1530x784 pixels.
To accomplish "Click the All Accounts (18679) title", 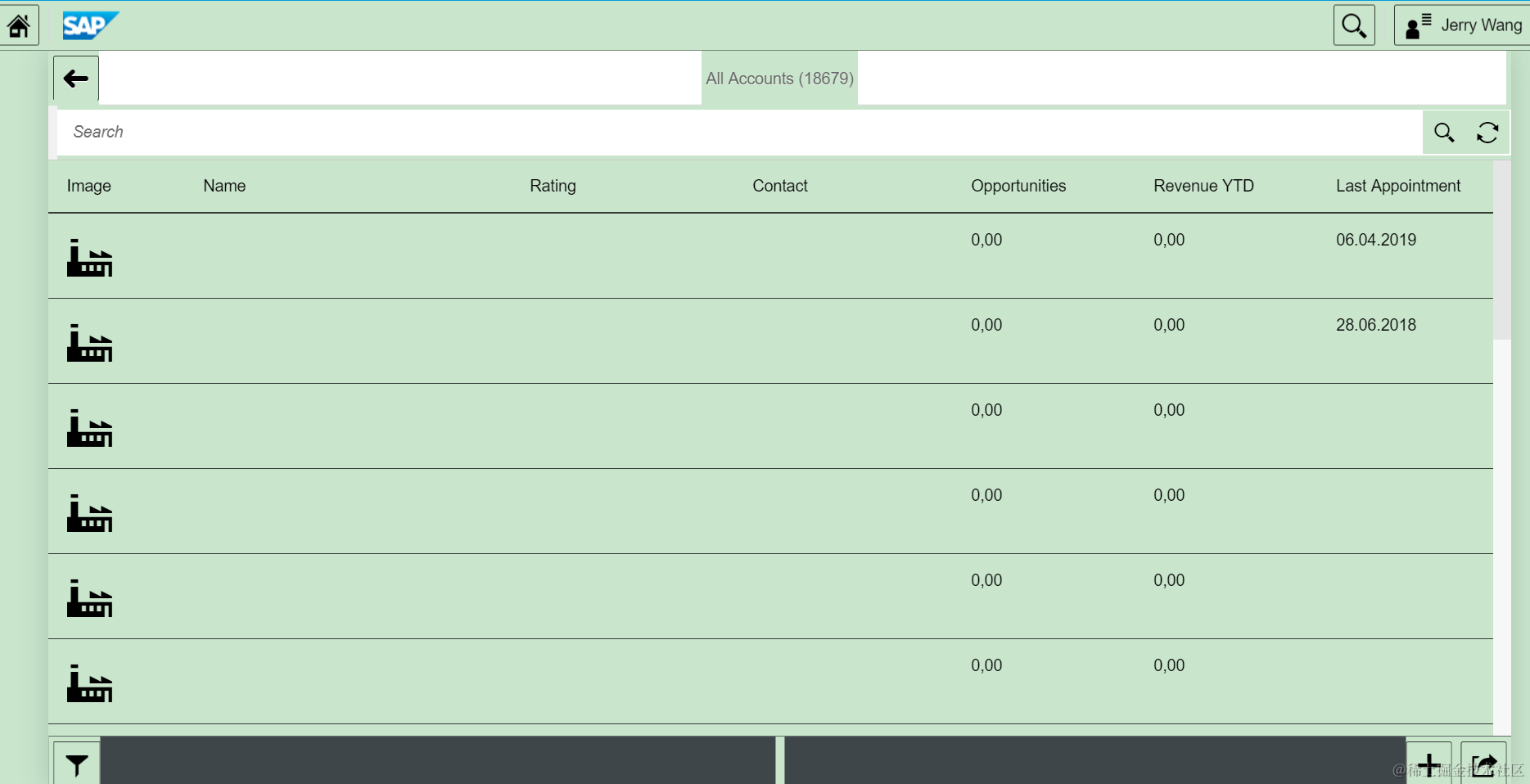I will pos(779,79).
